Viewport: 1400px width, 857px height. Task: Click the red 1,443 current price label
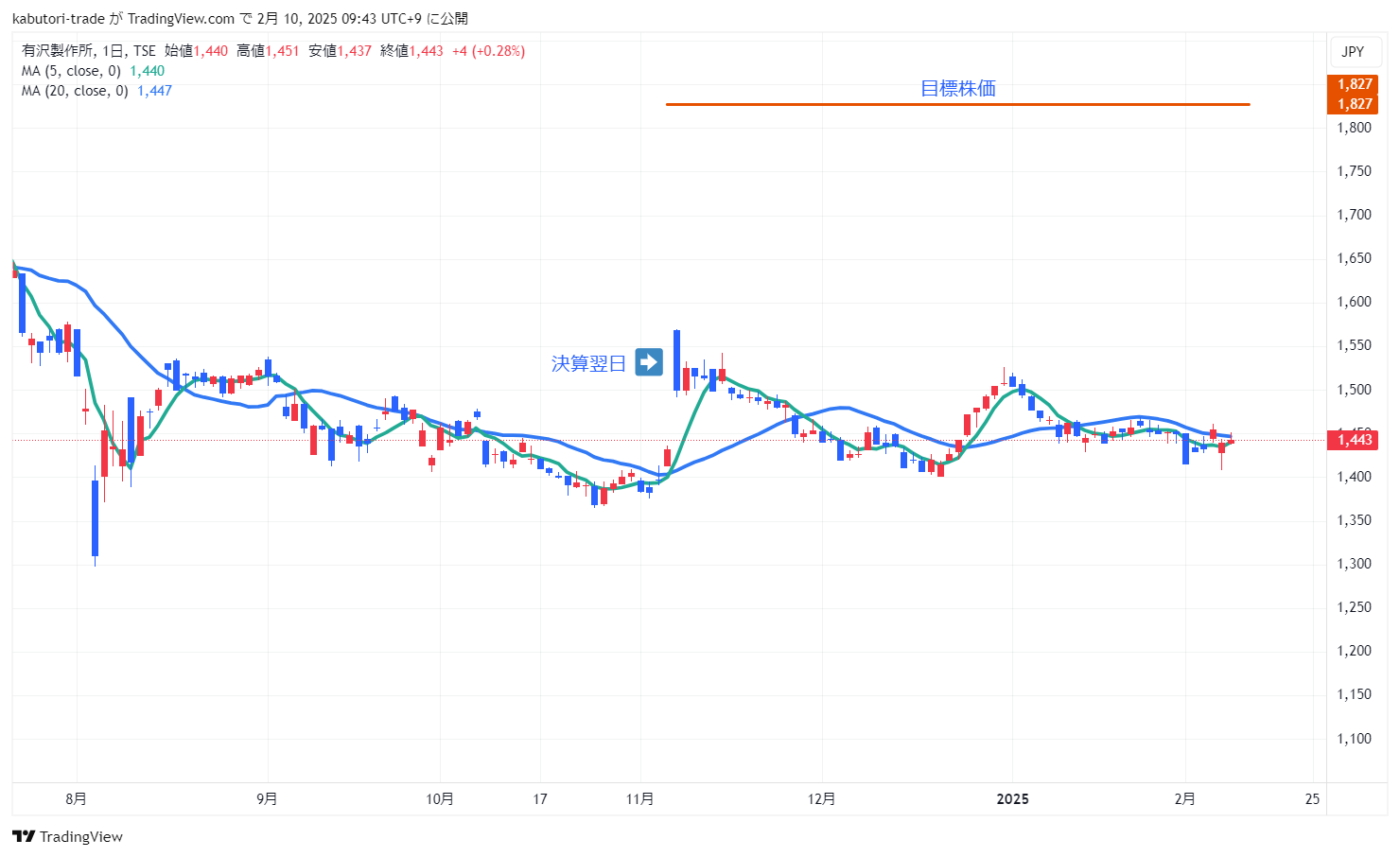point(1355,439)
